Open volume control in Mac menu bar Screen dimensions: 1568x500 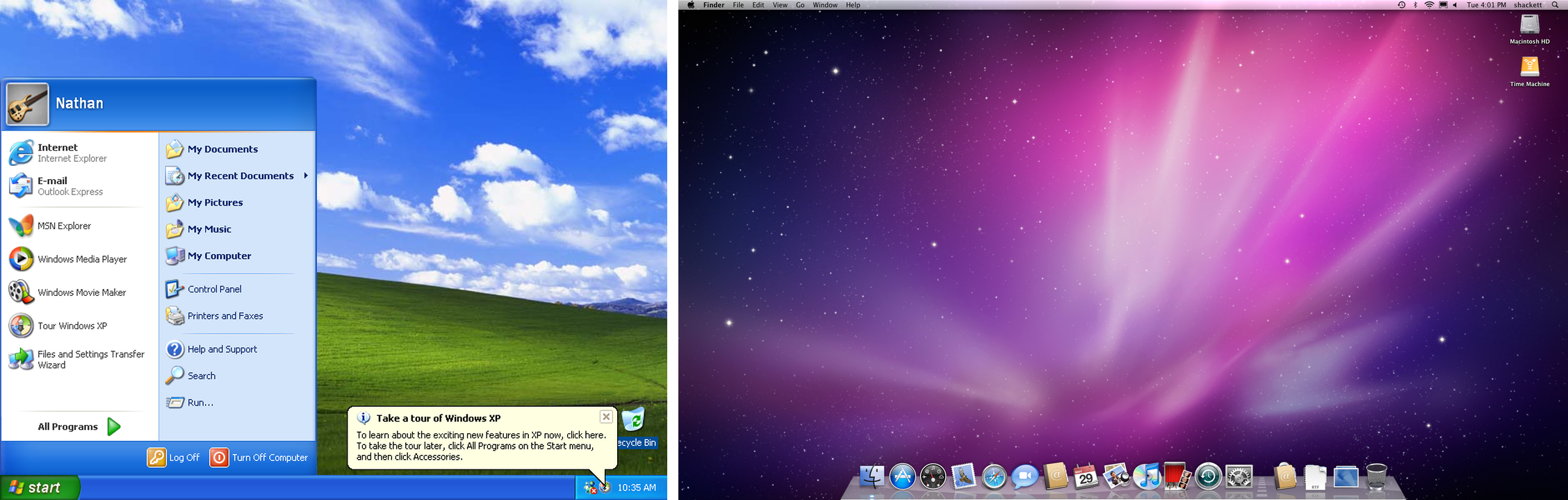tap(1455, 5)
